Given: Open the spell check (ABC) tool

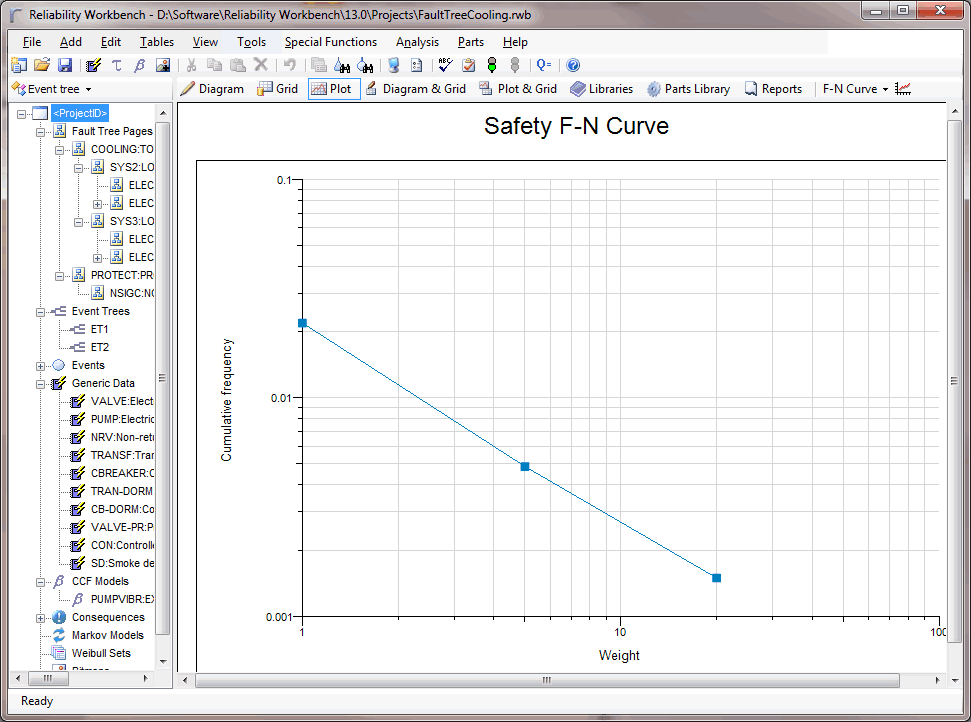Looking at the screenshot, I should (444, 65).
